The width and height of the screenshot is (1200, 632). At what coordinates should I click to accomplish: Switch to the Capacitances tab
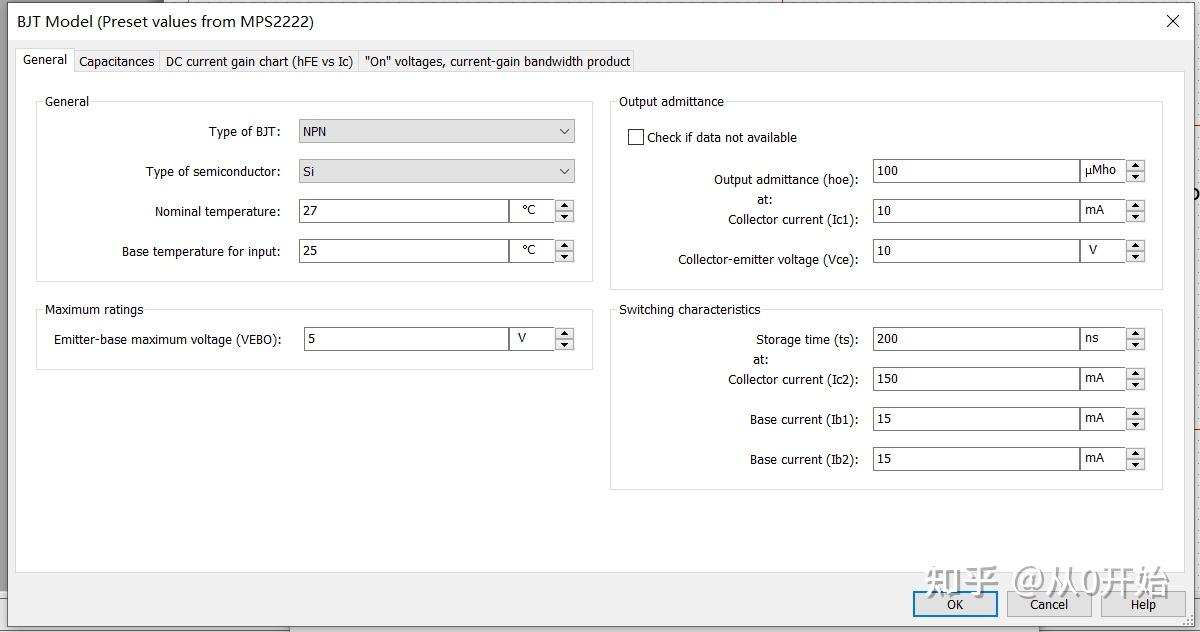(x=117, y=61)
